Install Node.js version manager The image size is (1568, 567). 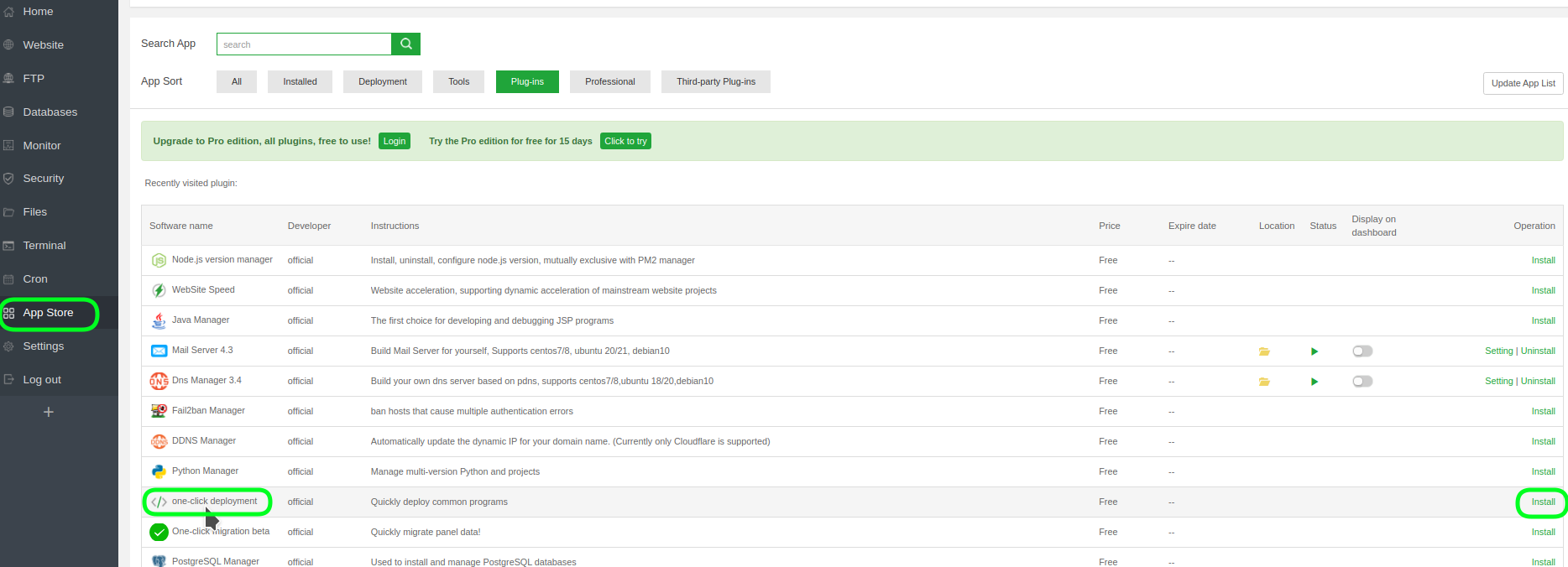[1543, 260]
